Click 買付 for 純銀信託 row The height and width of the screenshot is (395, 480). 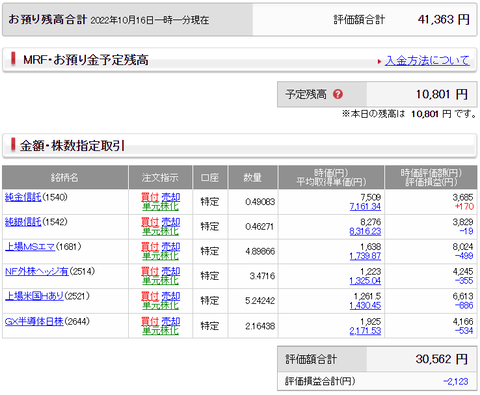click(x=150, y=222)
